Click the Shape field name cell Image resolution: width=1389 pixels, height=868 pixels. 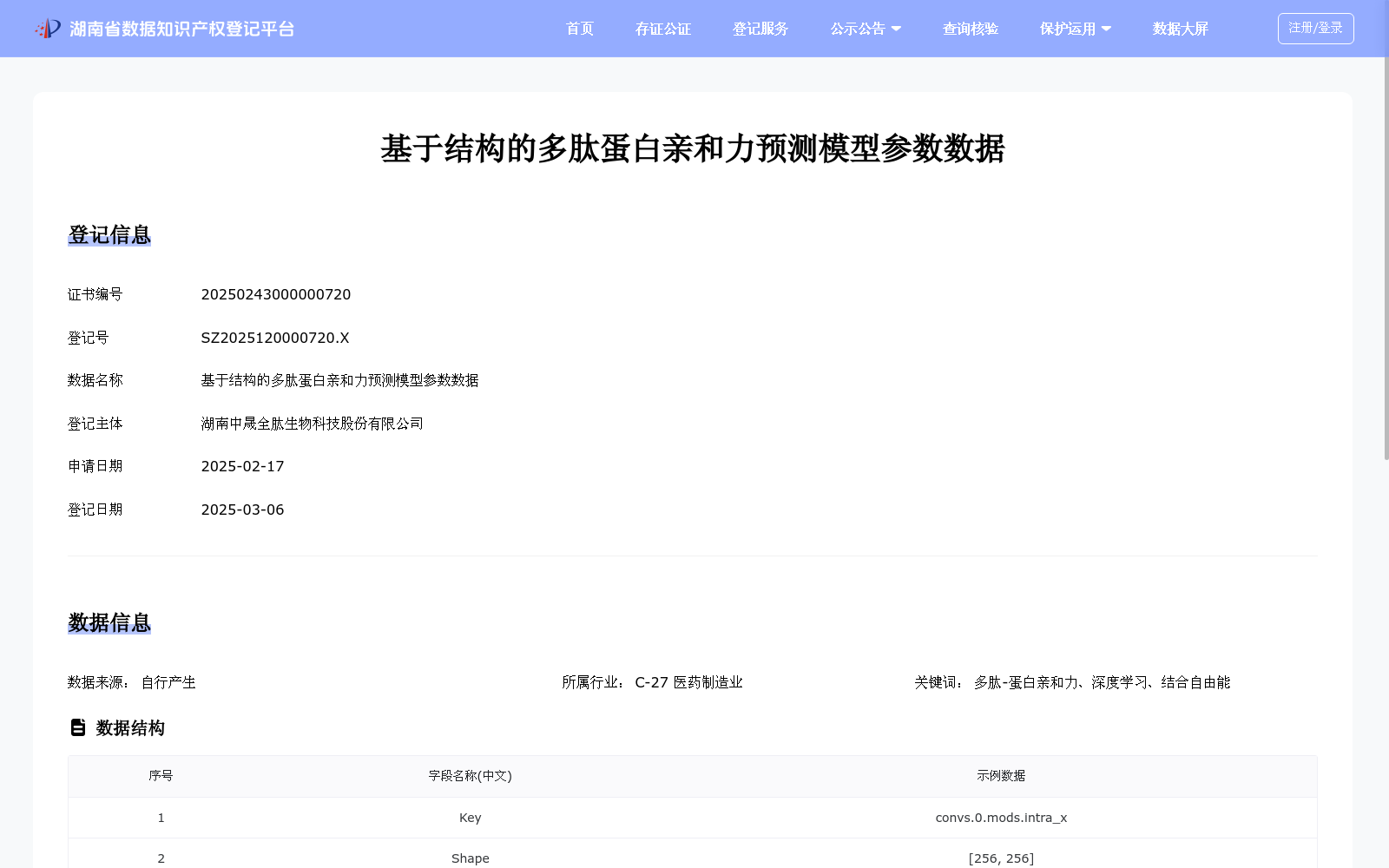pos(471,858)
